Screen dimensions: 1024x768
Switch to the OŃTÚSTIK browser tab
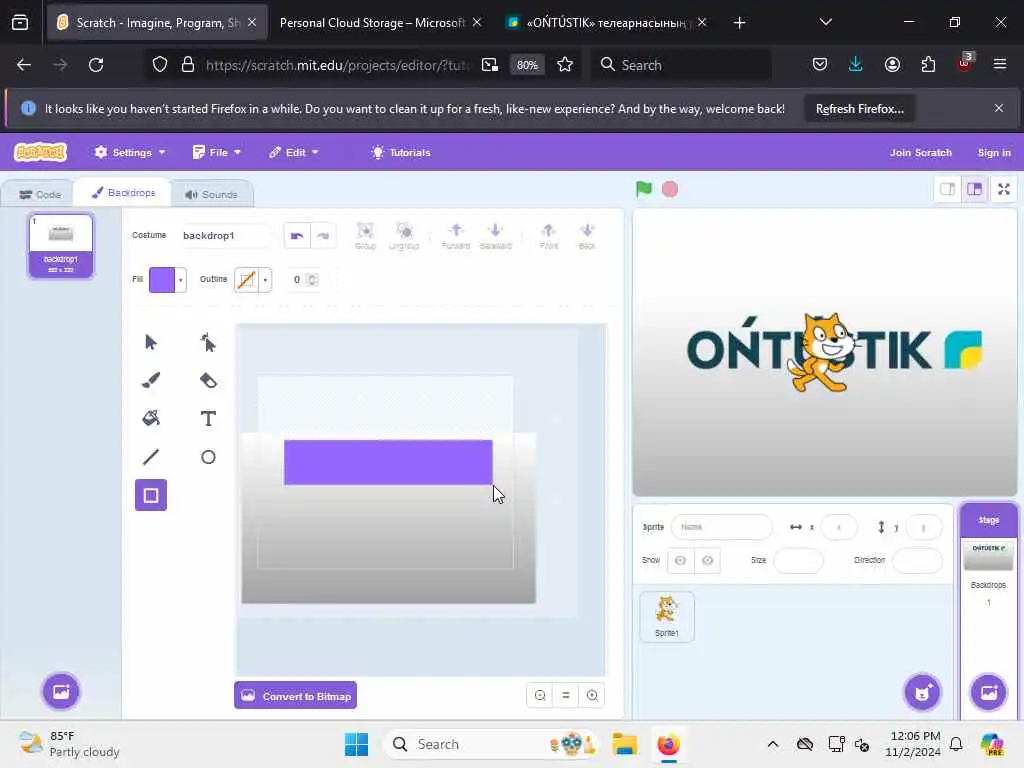(x=605, y=22)
